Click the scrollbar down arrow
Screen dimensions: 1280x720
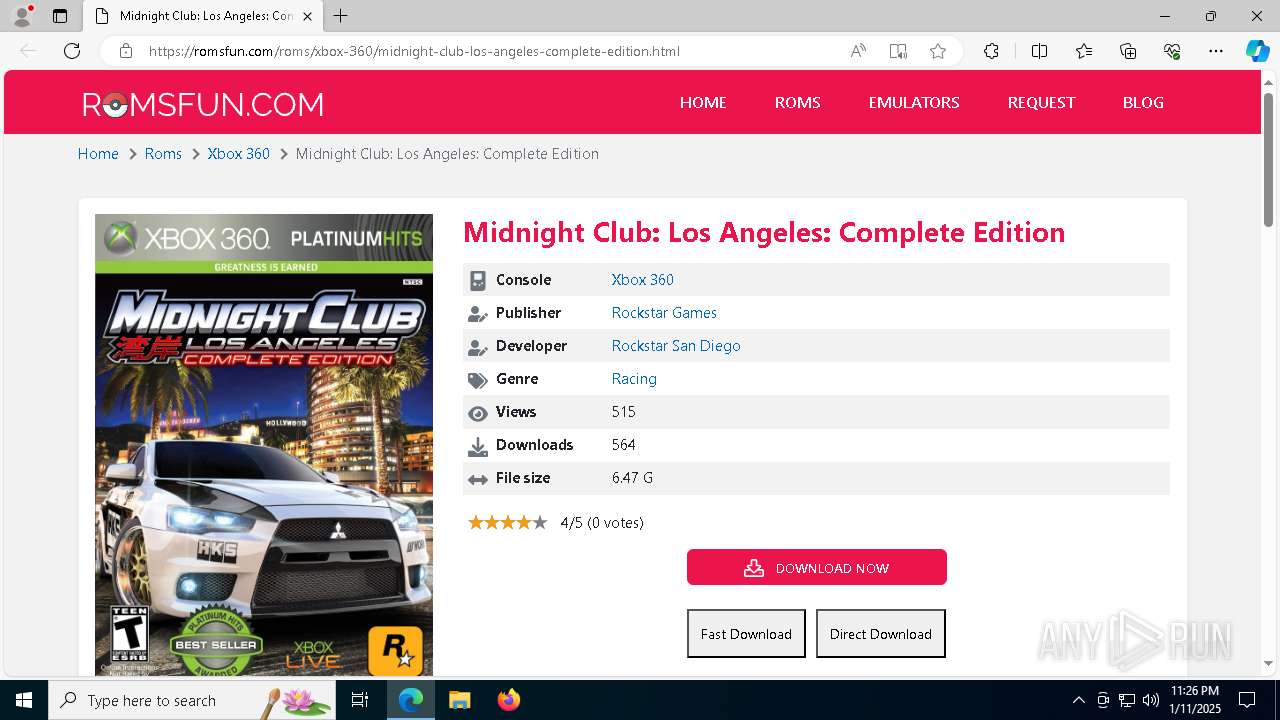[x=1269, y=662]
